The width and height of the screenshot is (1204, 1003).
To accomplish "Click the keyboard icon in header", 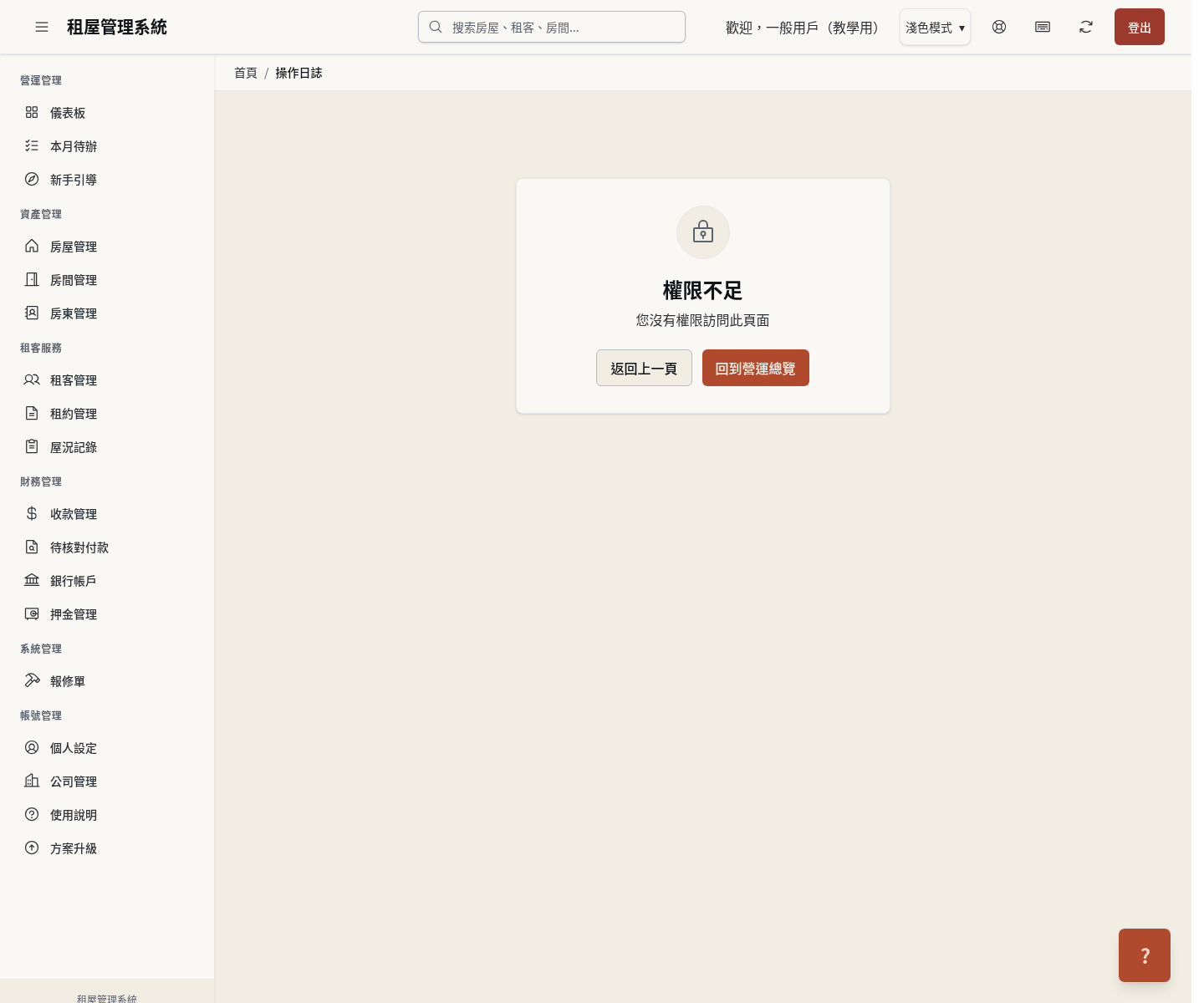I will 1043,27.
